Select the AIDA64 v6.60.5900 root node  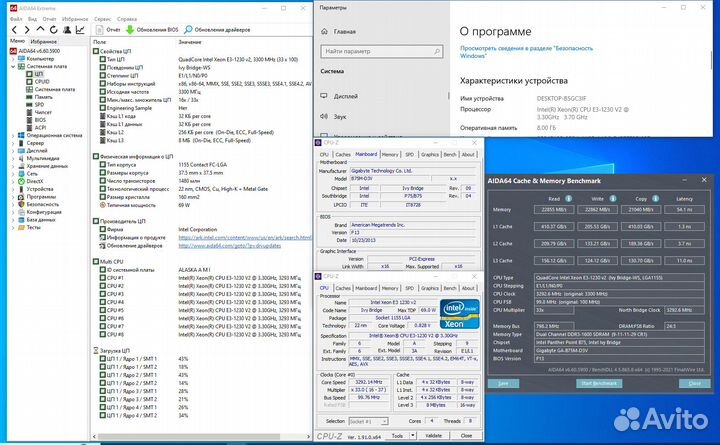pyautogui.click(x=35, y=51)
